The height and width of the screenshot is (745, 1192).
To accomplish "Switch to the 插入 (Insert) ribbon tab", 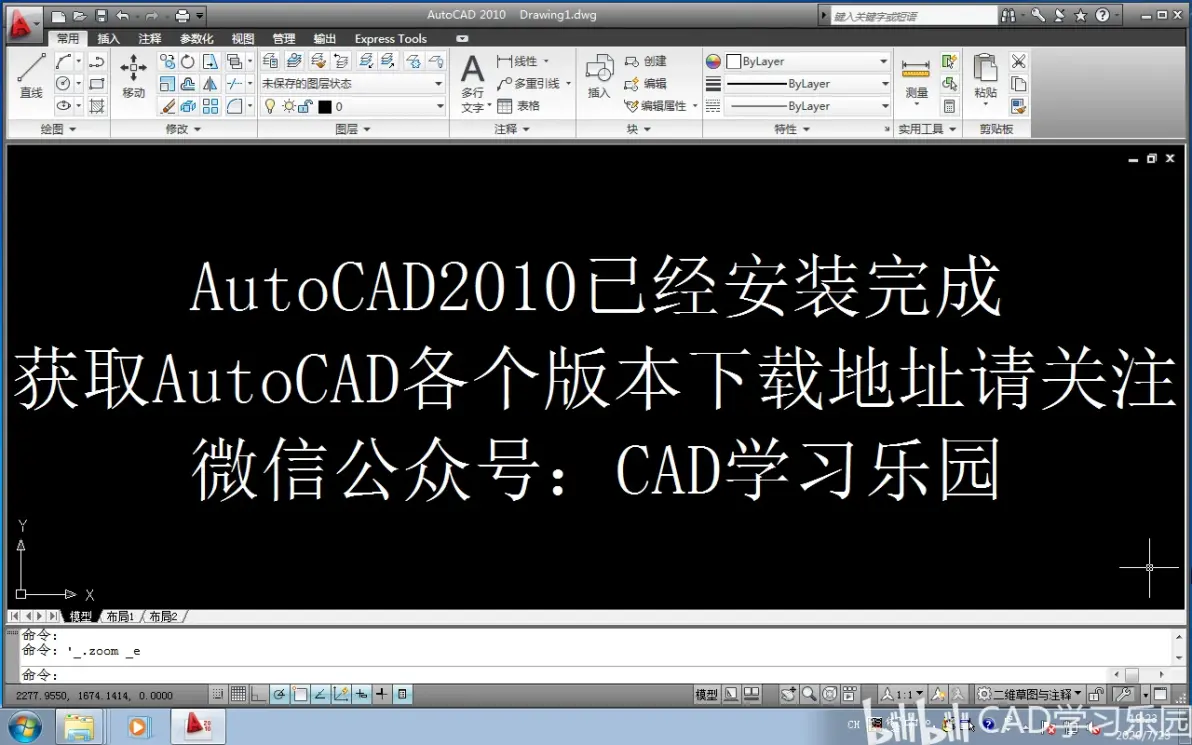I will [109, 39].
